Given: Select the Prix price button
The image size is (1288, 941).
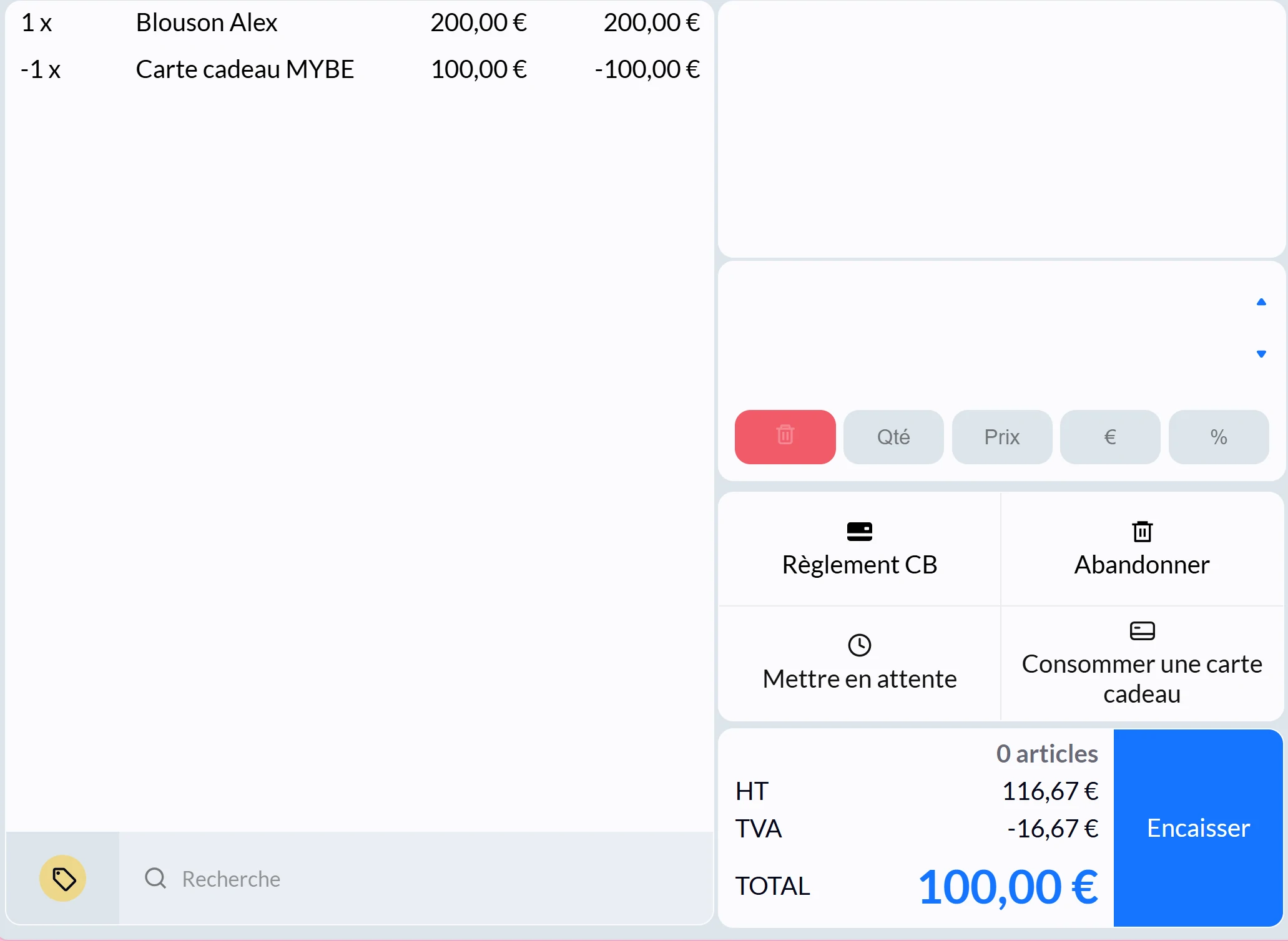Looking at the screenshot, I should pos(1002,437).
